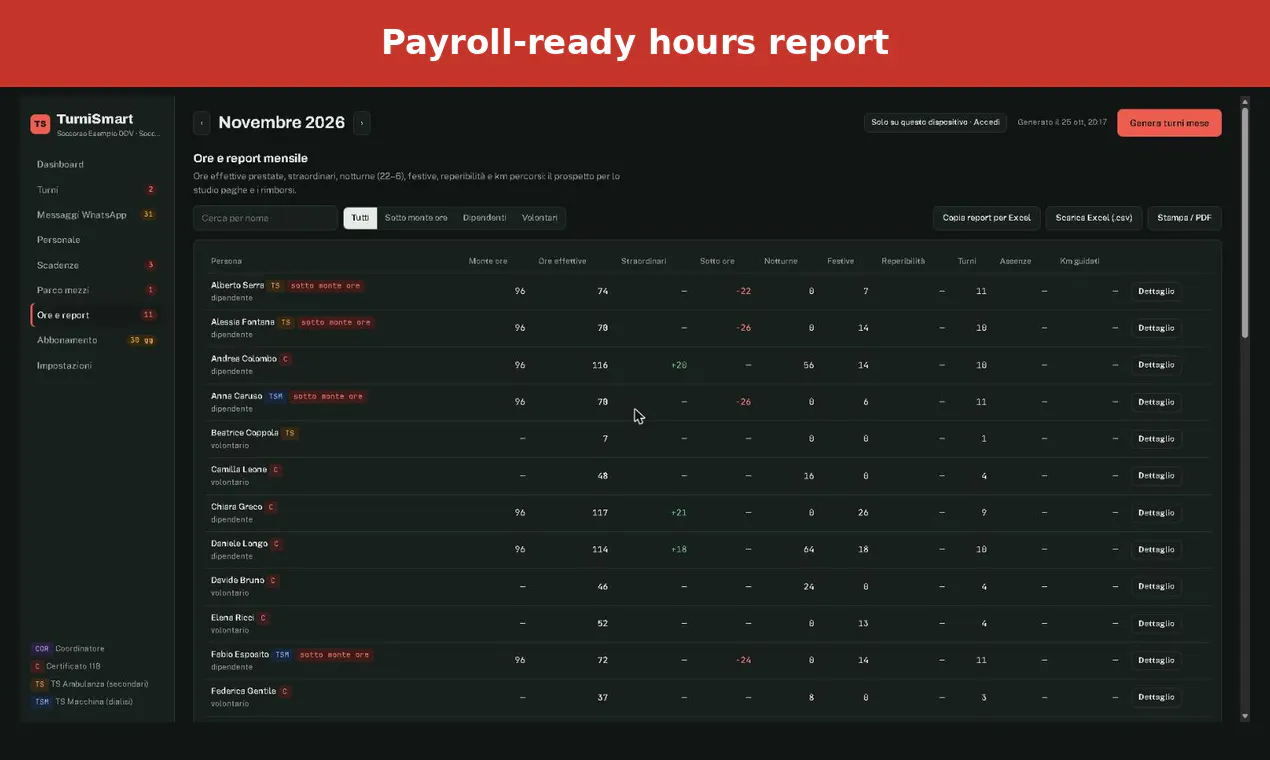This screenshot has height=760, width=1270.
Task: Filter by Sotto monte ore tab
Action: point(416,218)
